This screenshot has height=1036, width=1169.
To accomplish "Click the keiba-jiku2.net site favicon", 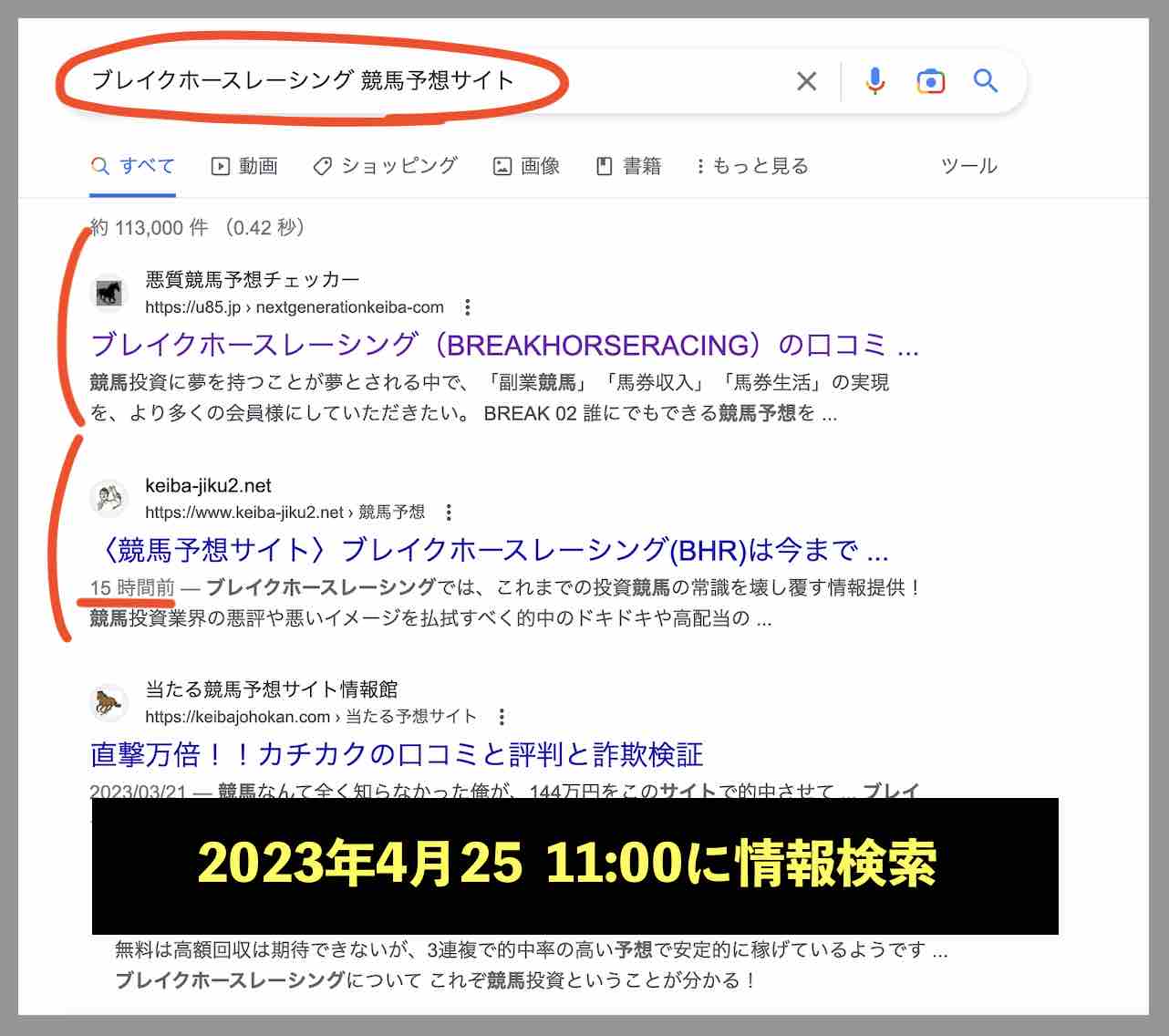I will [109, 499].
